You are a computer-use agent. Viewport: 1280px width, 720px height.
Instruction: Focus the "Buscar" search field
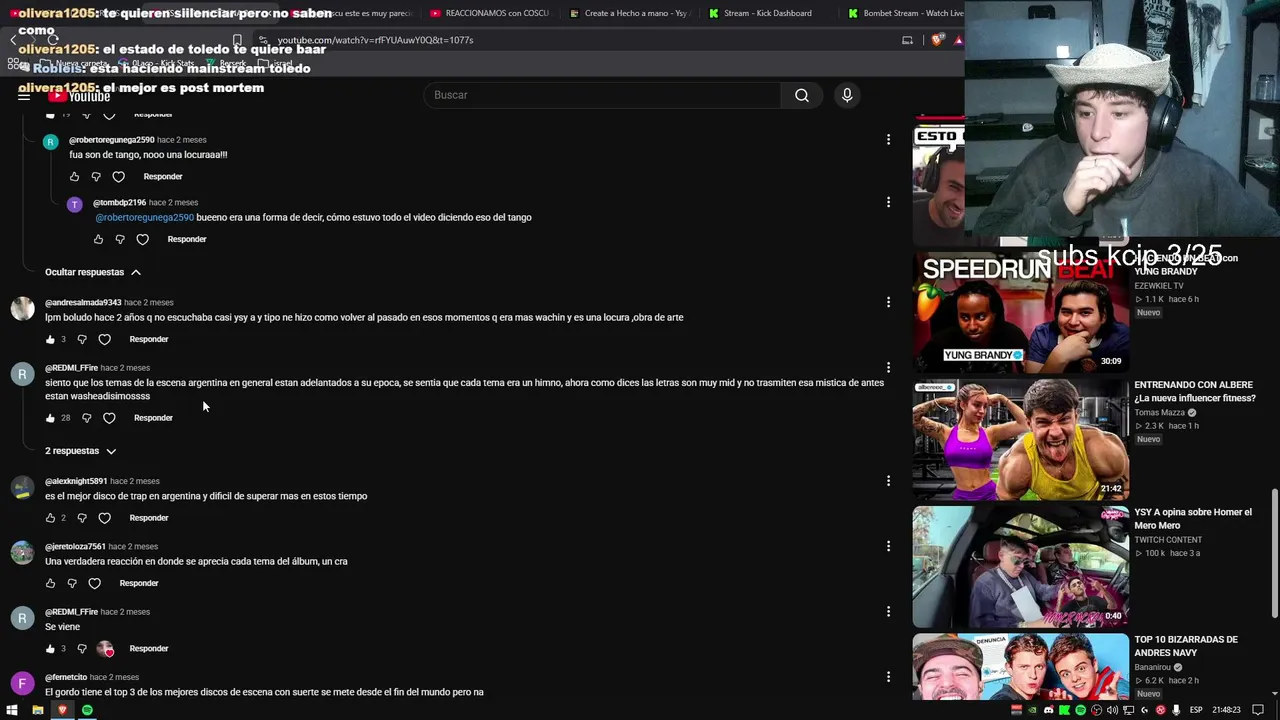(603, 95)
